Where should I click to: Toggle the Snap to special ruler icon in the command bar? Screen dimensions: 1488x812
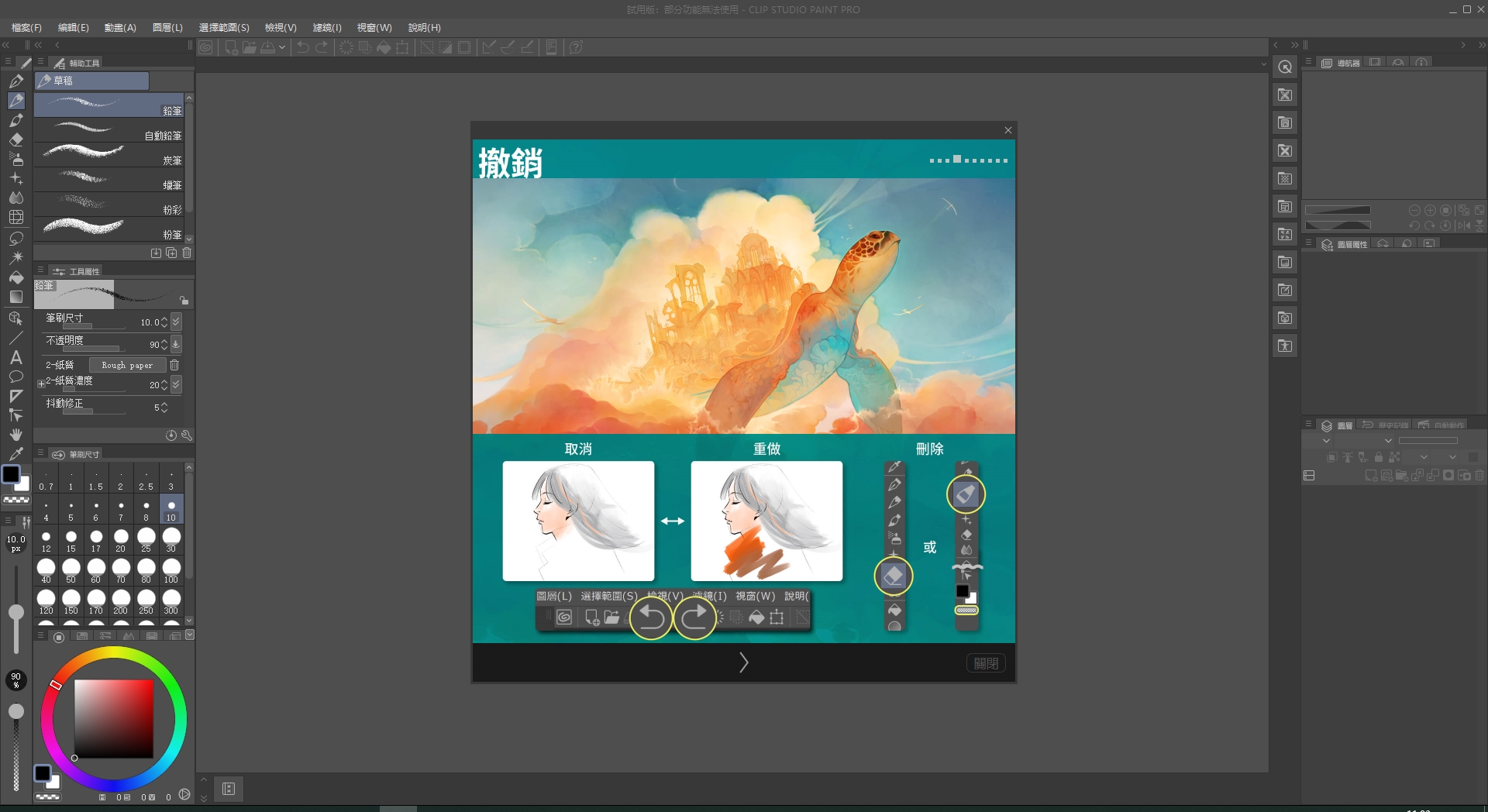pyautogui.click(x=508, y=47)
